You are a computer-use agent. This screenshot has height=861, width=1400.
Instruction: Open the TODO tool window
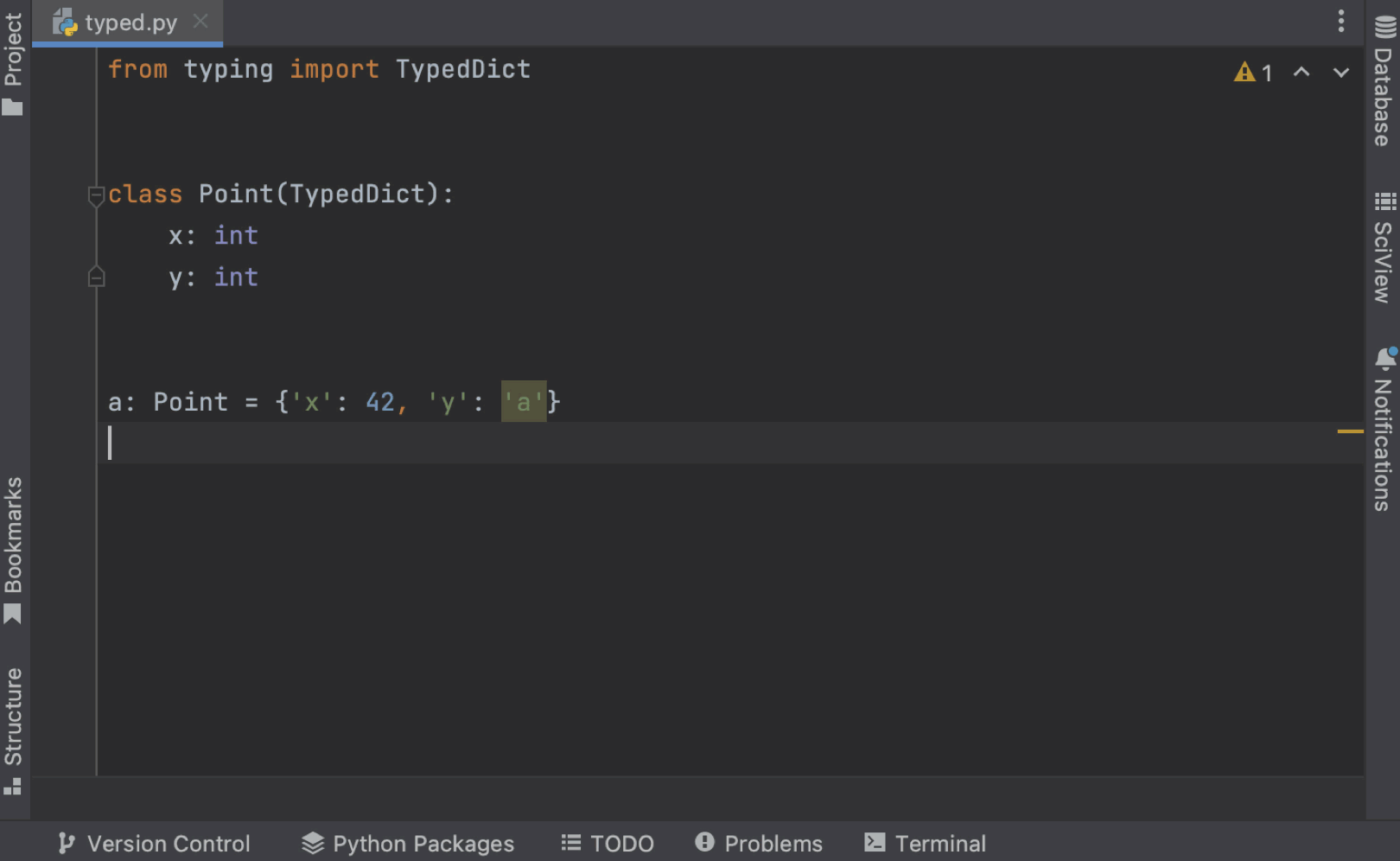[608, 843]
